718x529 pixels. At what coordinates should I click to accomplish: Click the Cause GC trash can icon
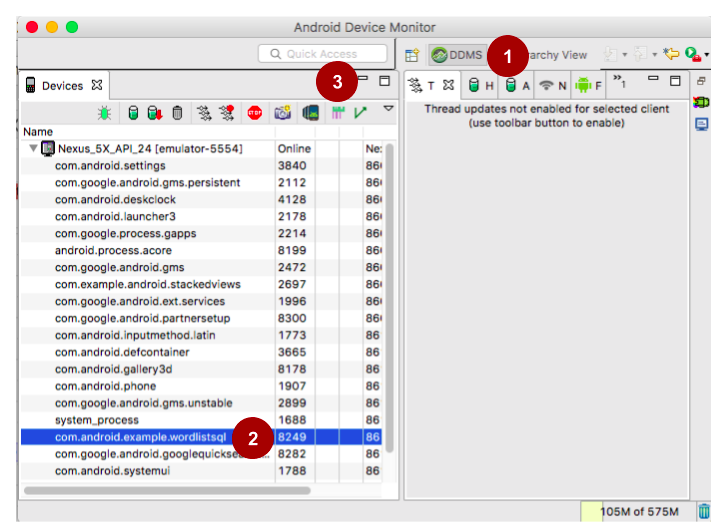[177, 113]
